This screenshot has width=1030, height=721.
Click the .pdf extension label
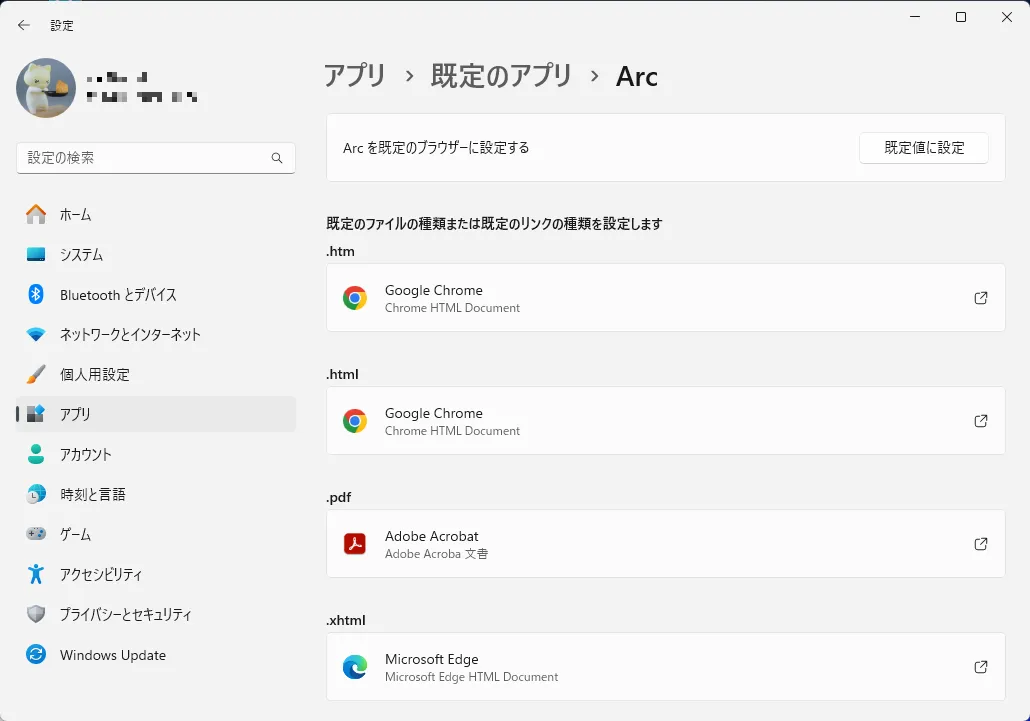tap(338, 497)
